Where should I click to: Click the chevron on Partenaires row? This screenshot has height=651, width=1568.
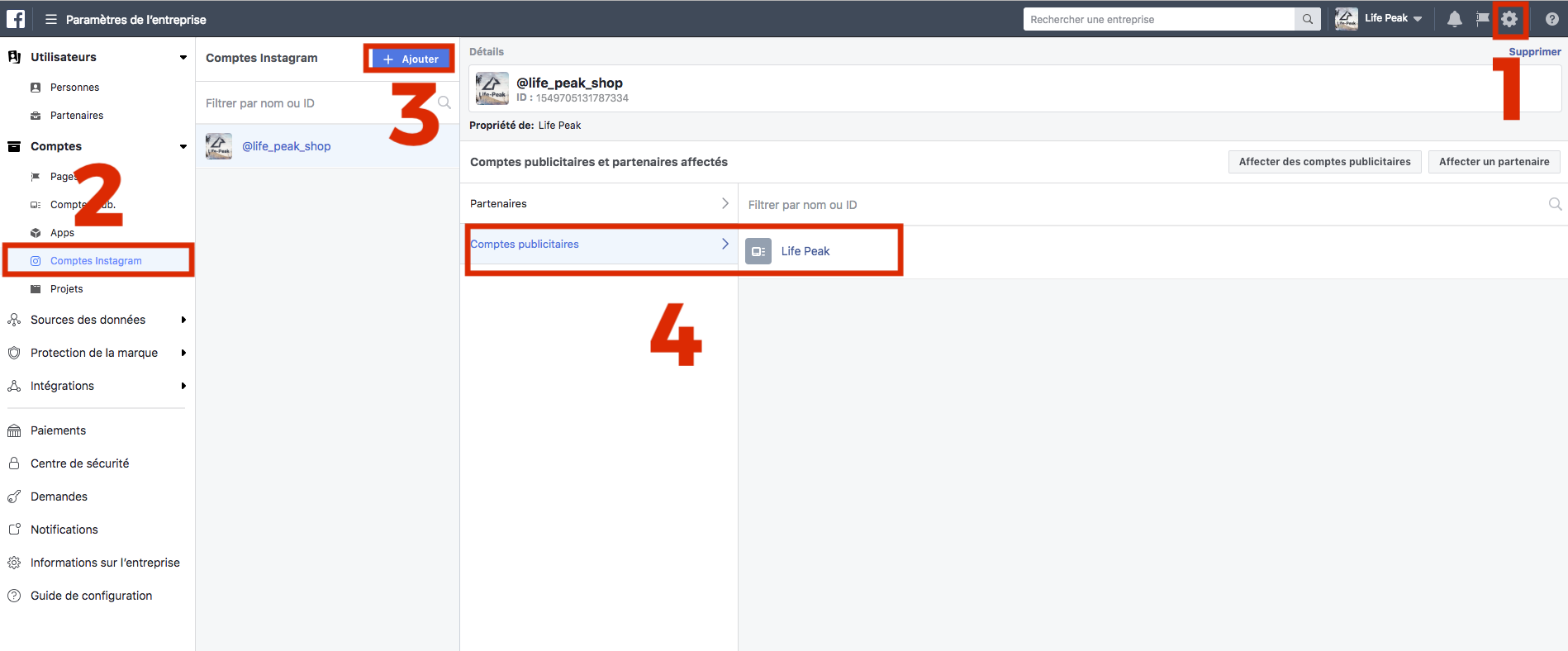(725, 203)
